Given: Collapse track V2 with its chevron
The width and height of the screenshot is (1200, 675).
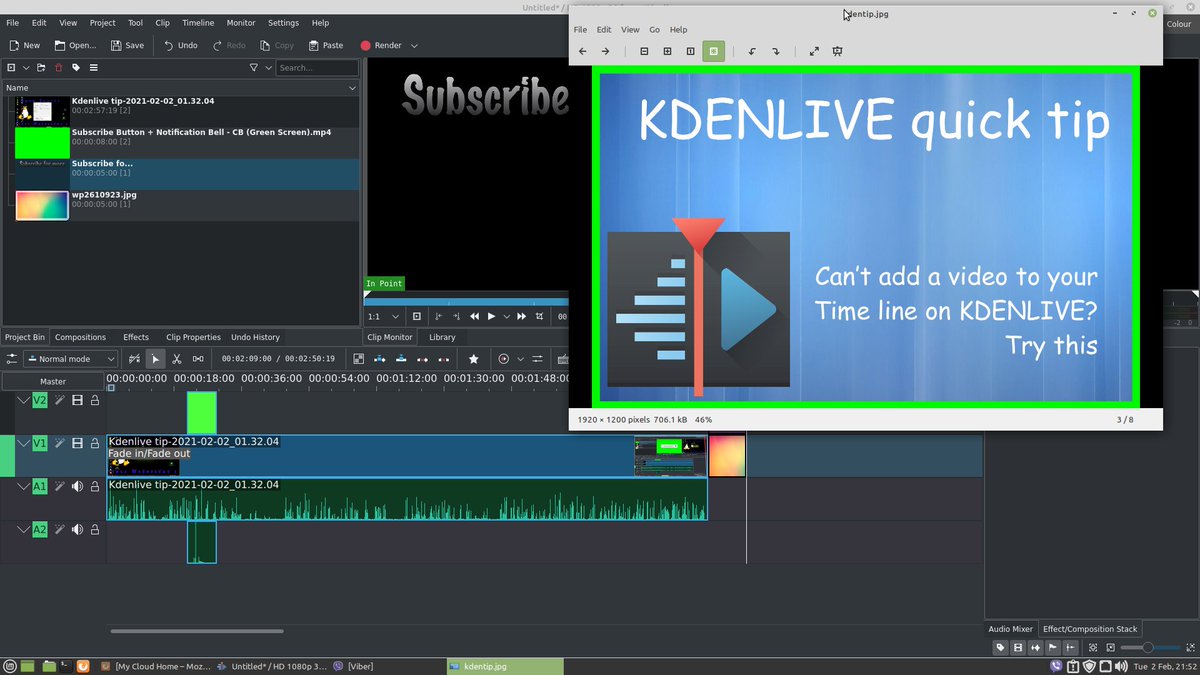Looking at the screenshot, I should (23, 400).
